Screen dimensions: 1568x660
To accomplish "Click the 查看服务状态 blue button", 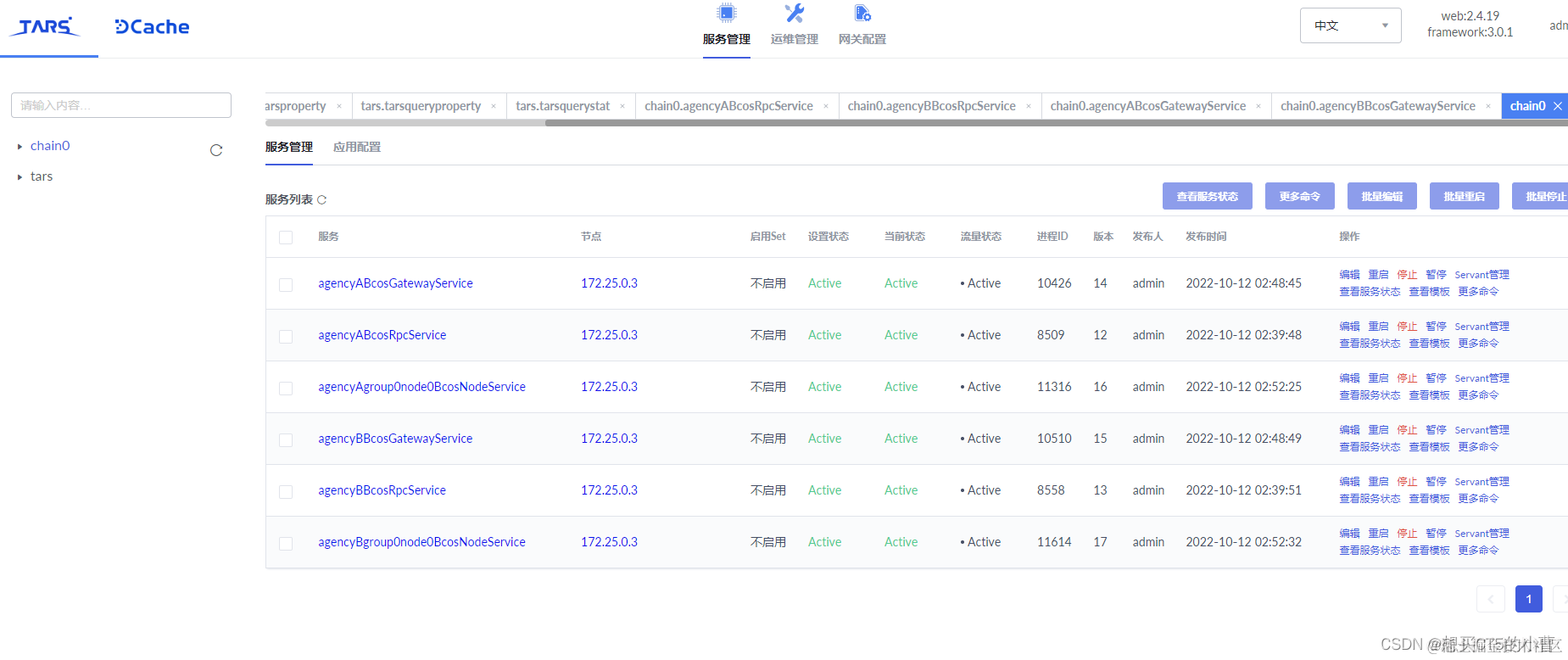I will pyautogui.click(x=1208, y=196).
